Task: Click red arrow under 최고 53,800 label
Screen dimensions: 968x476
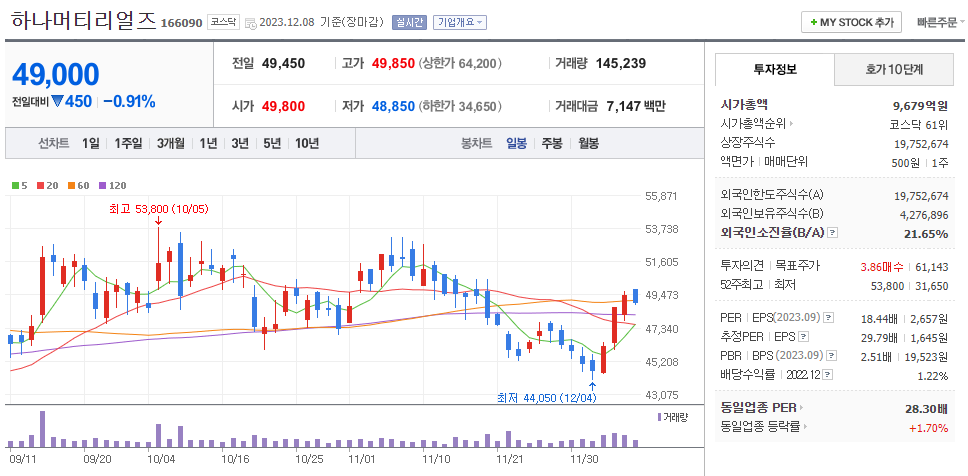Action: click(x=158, y=220)
